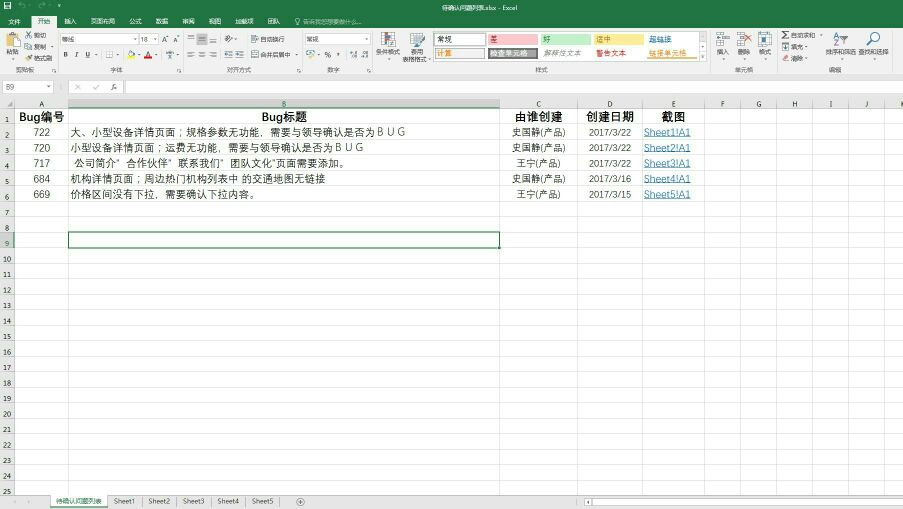Viewport: 903px width, 509px height.
Task: Apply the yellow 适中 (Neutral) cell style
Action: tap(618, 39)
